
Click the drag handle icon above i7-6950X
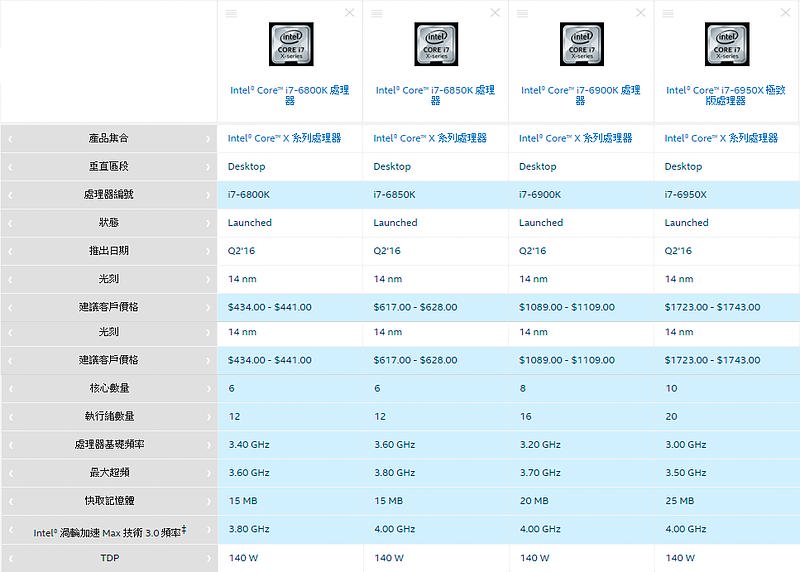[x=668, y=13]
